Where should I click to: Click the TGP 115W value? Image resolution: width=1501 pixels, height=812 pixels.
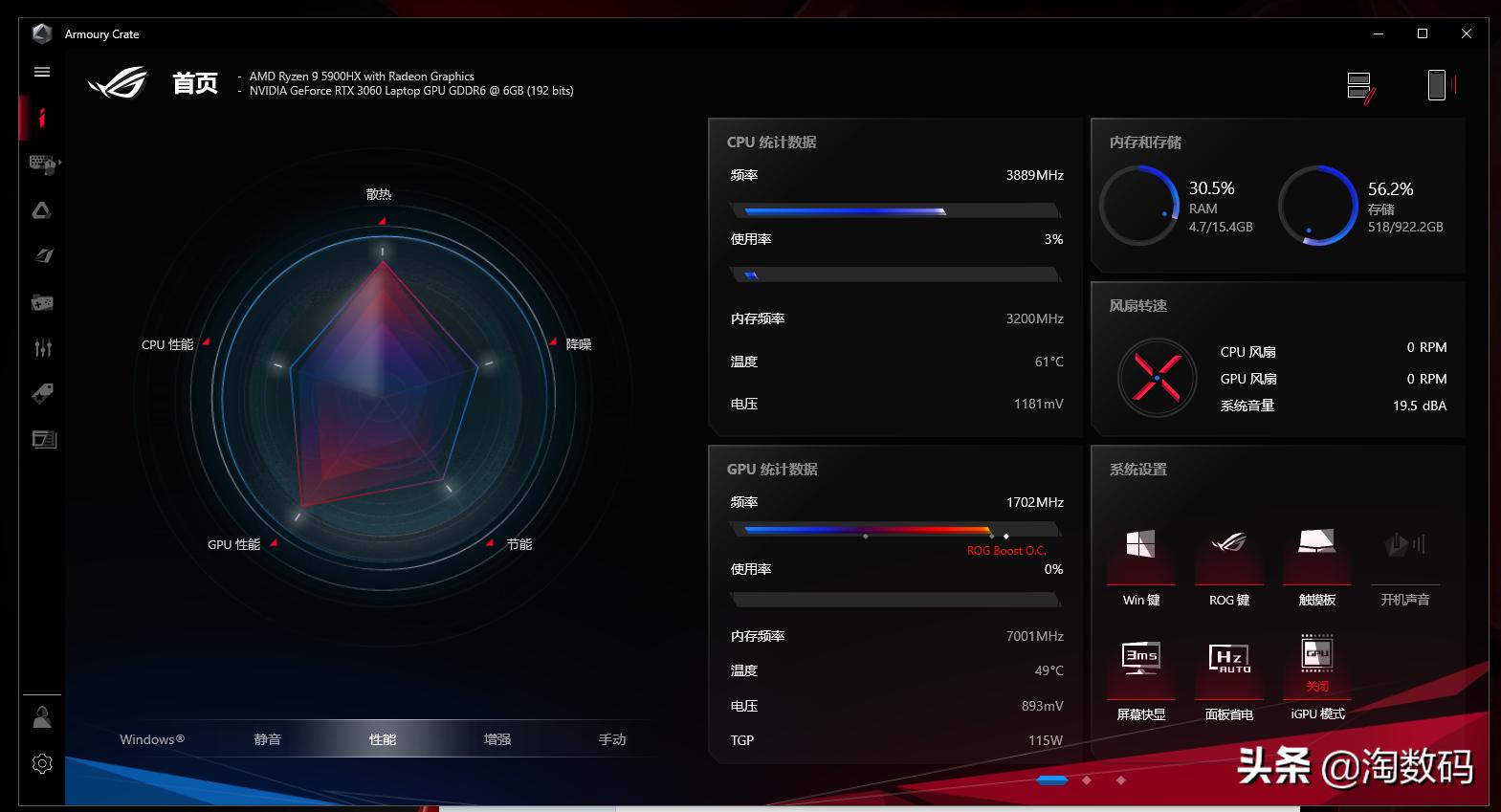point(1046,740)
